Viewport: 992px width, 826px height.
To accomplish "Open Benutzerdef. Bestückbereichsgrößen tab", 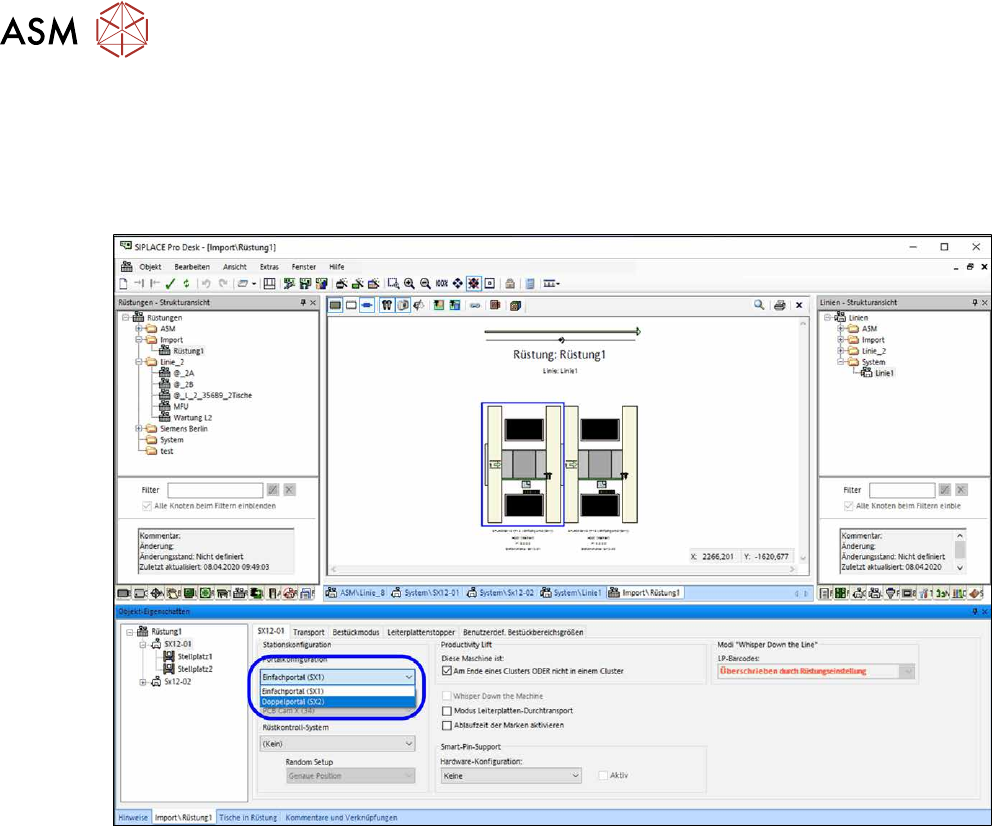I will point(523,632).
